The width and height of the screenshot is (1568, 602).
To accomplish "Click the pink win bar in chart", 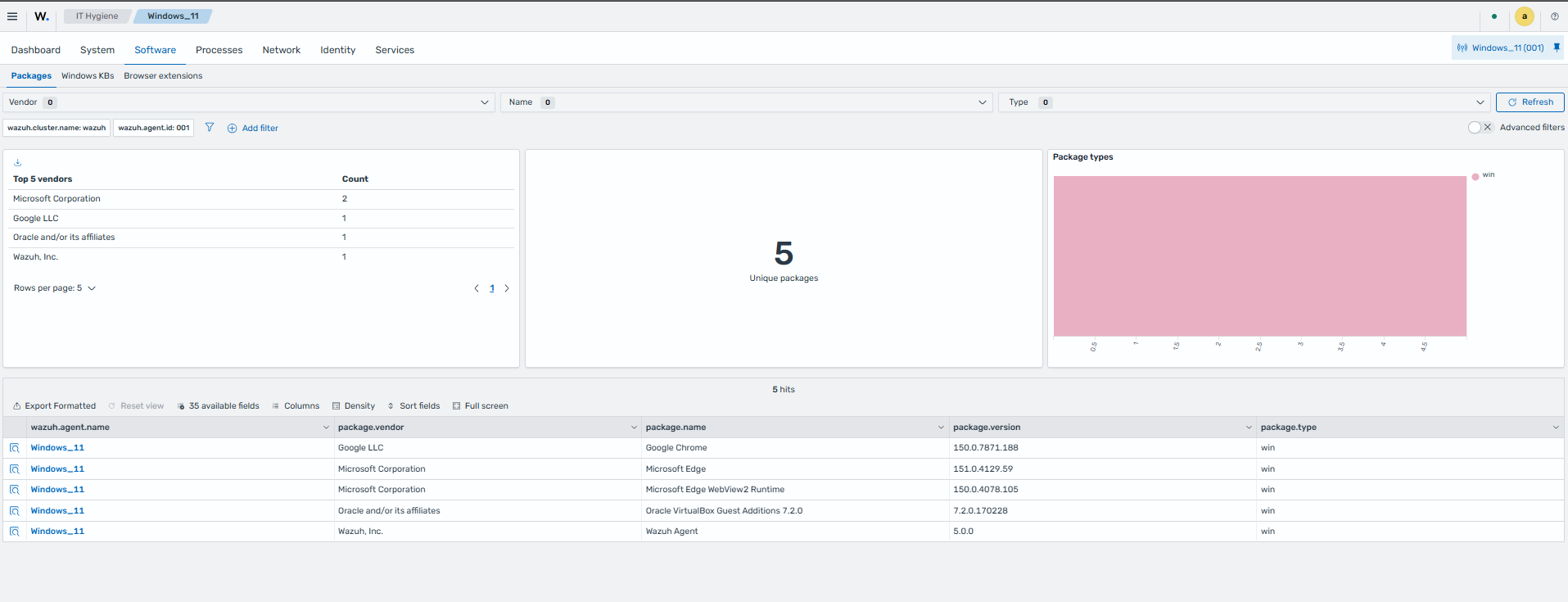I will [x=1259, y=256].
